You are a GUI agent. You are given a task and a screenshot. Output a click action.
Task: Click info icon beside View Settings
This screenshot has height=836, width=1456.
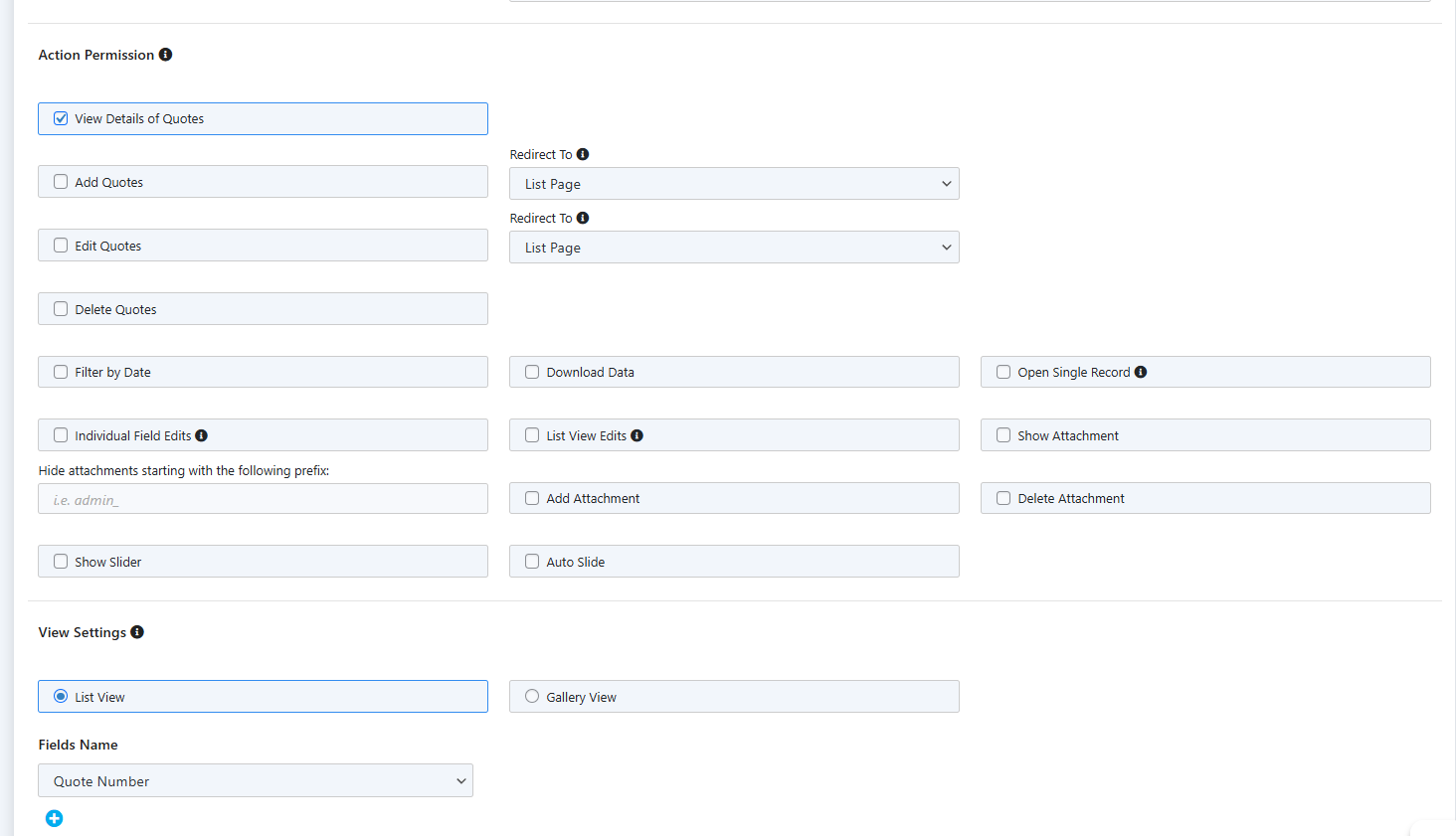[137, 632]
